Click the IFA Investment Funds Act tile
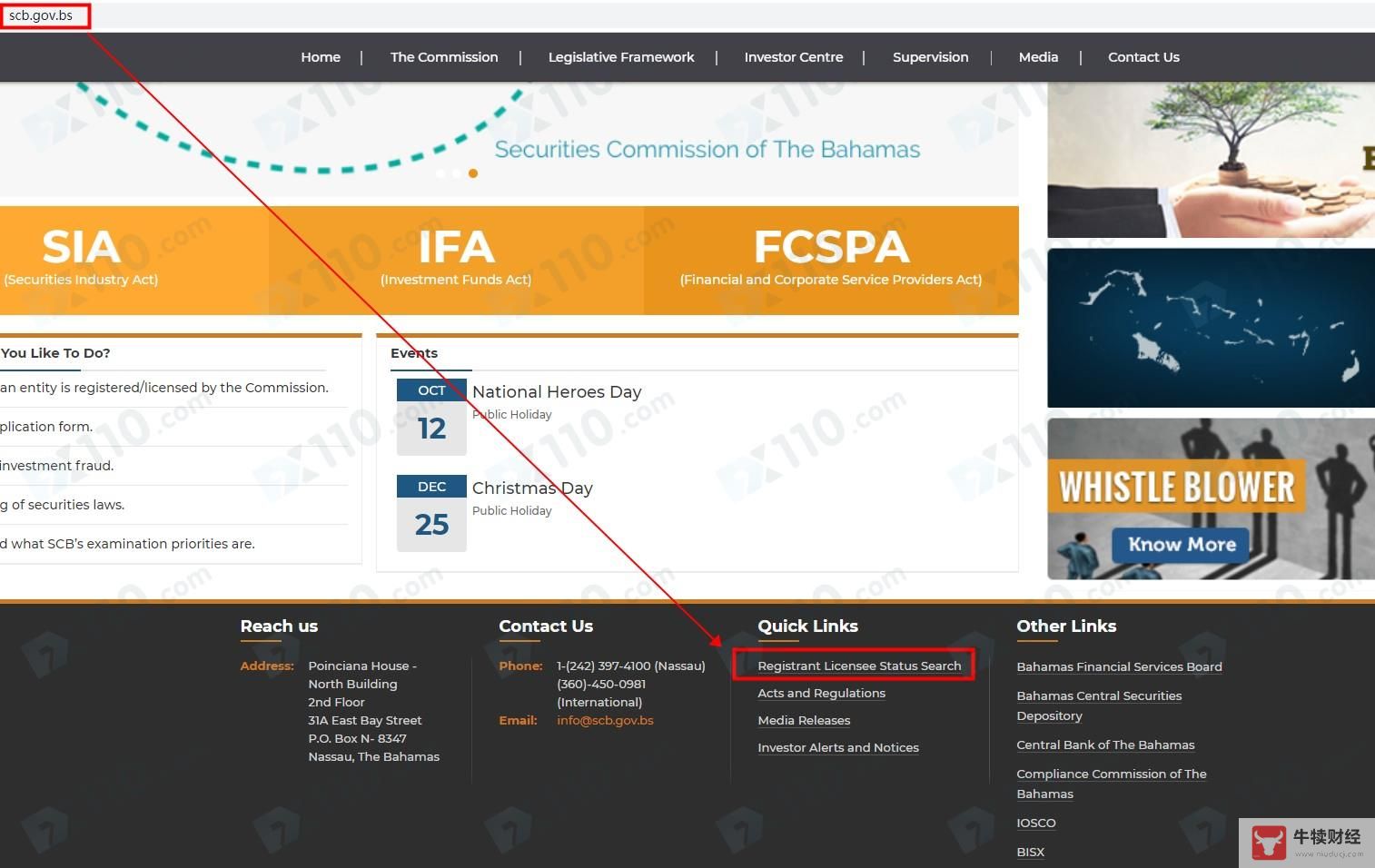 [x=456, y=261]
